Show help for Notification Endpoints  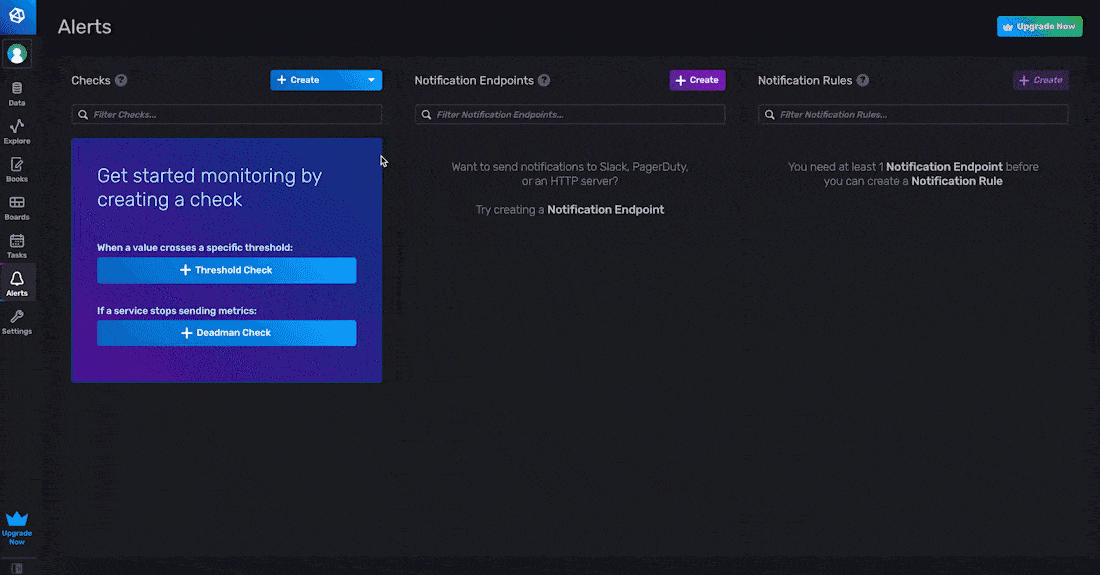pos(543,80)
